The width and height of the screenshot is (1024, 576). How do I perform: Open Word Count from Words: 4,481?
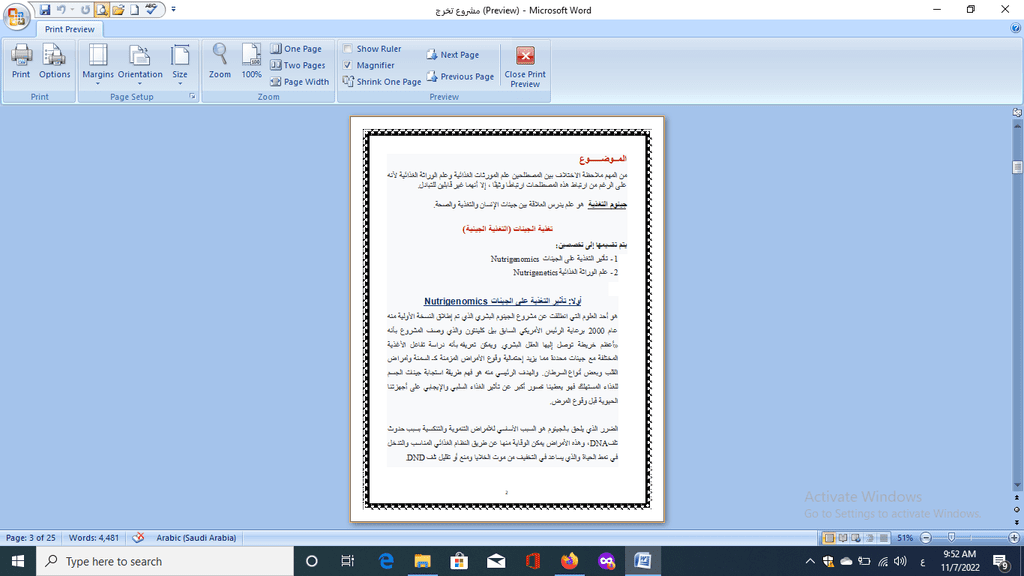94,537
